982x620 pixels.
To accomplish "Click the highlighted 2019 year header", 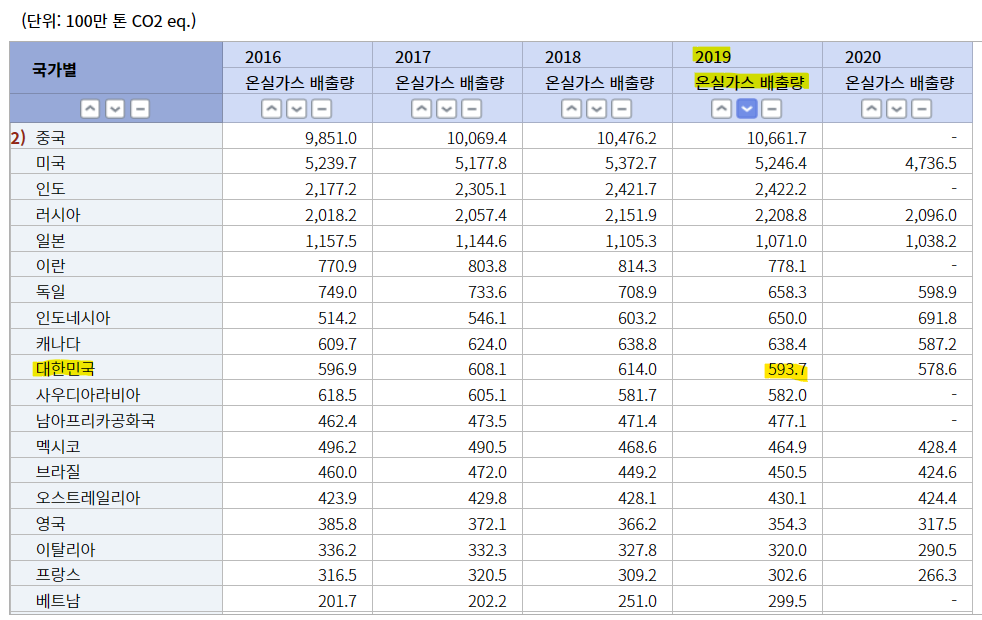I will coord(713,57).
